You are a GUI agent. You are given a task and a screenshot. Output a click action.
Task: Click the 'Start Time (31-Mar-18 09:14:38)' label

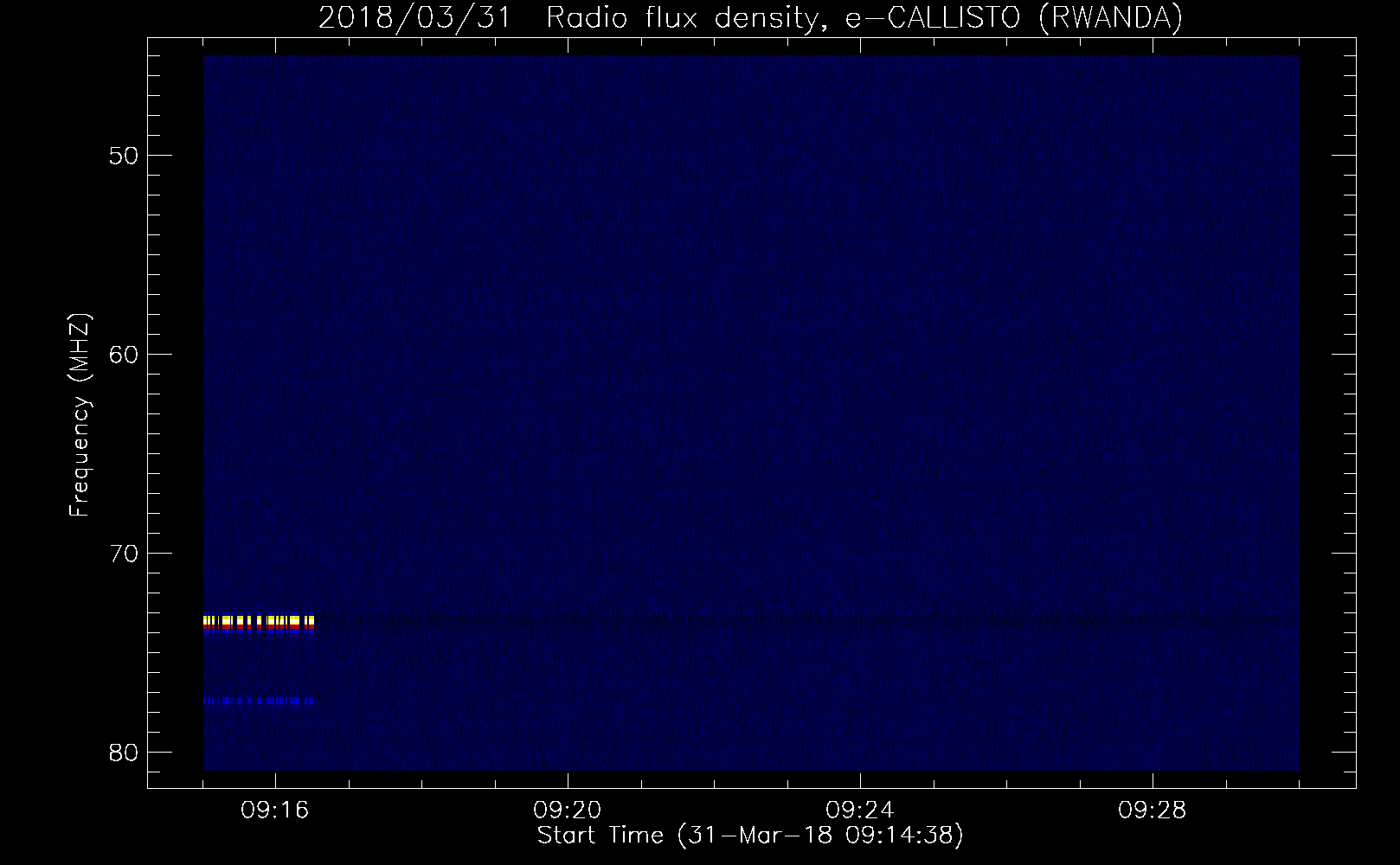pyautogui.click(x=750, y=836)
